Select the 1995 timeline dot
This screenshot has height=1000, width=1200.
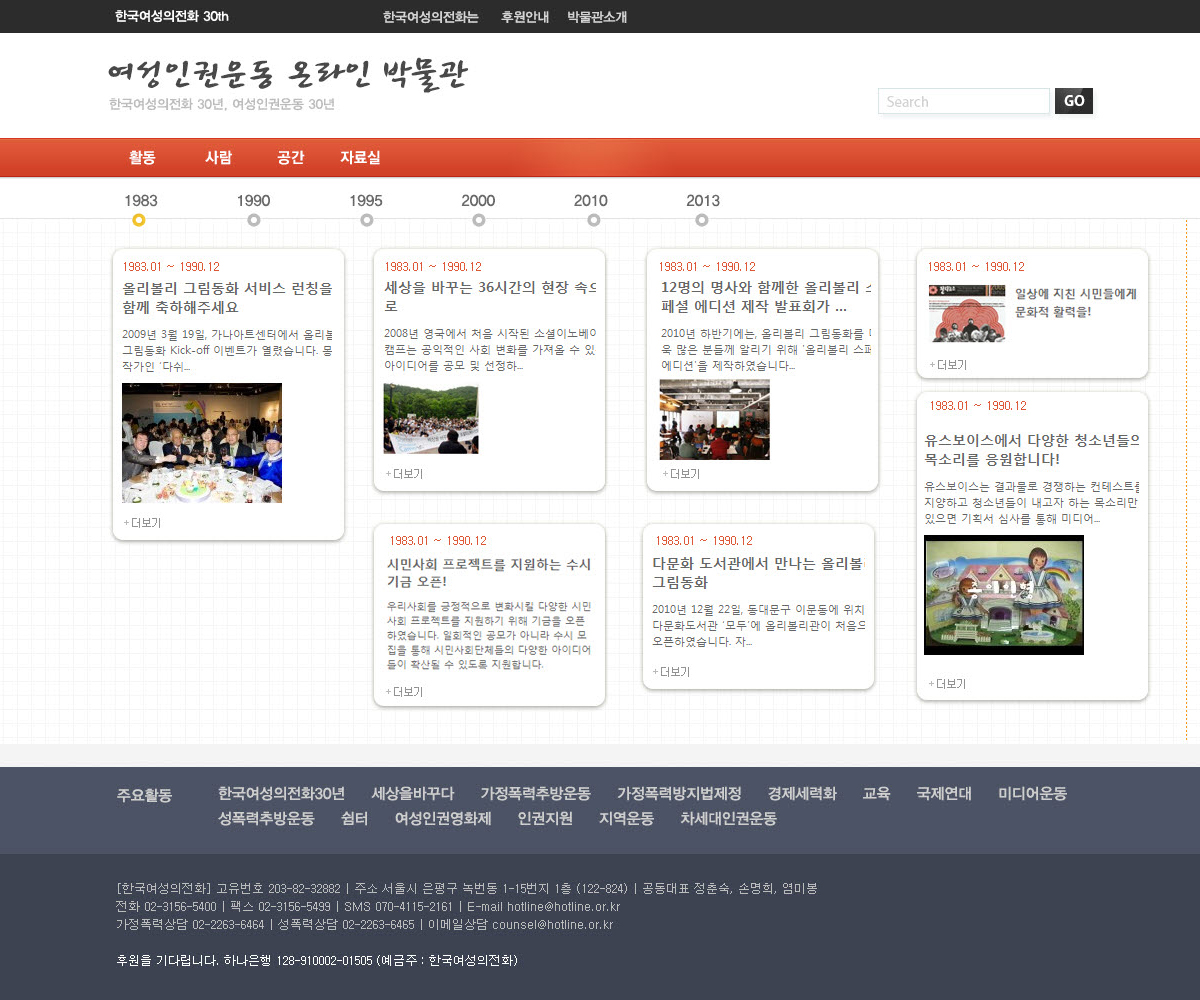[x=366, y=219]
